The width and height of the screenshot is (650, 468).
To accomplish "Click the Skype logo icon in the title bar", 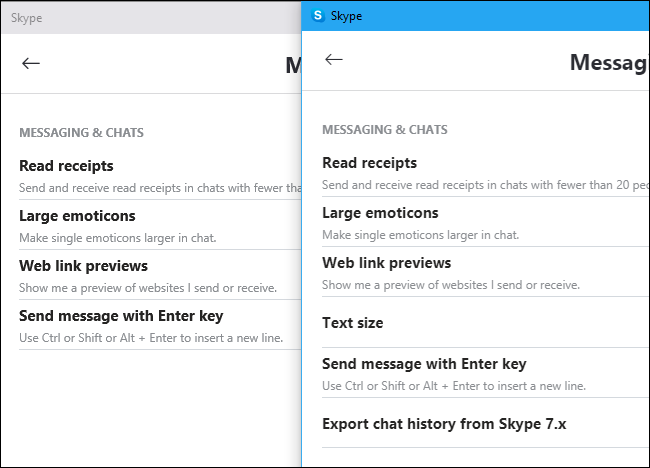I will tap(318, 16).
